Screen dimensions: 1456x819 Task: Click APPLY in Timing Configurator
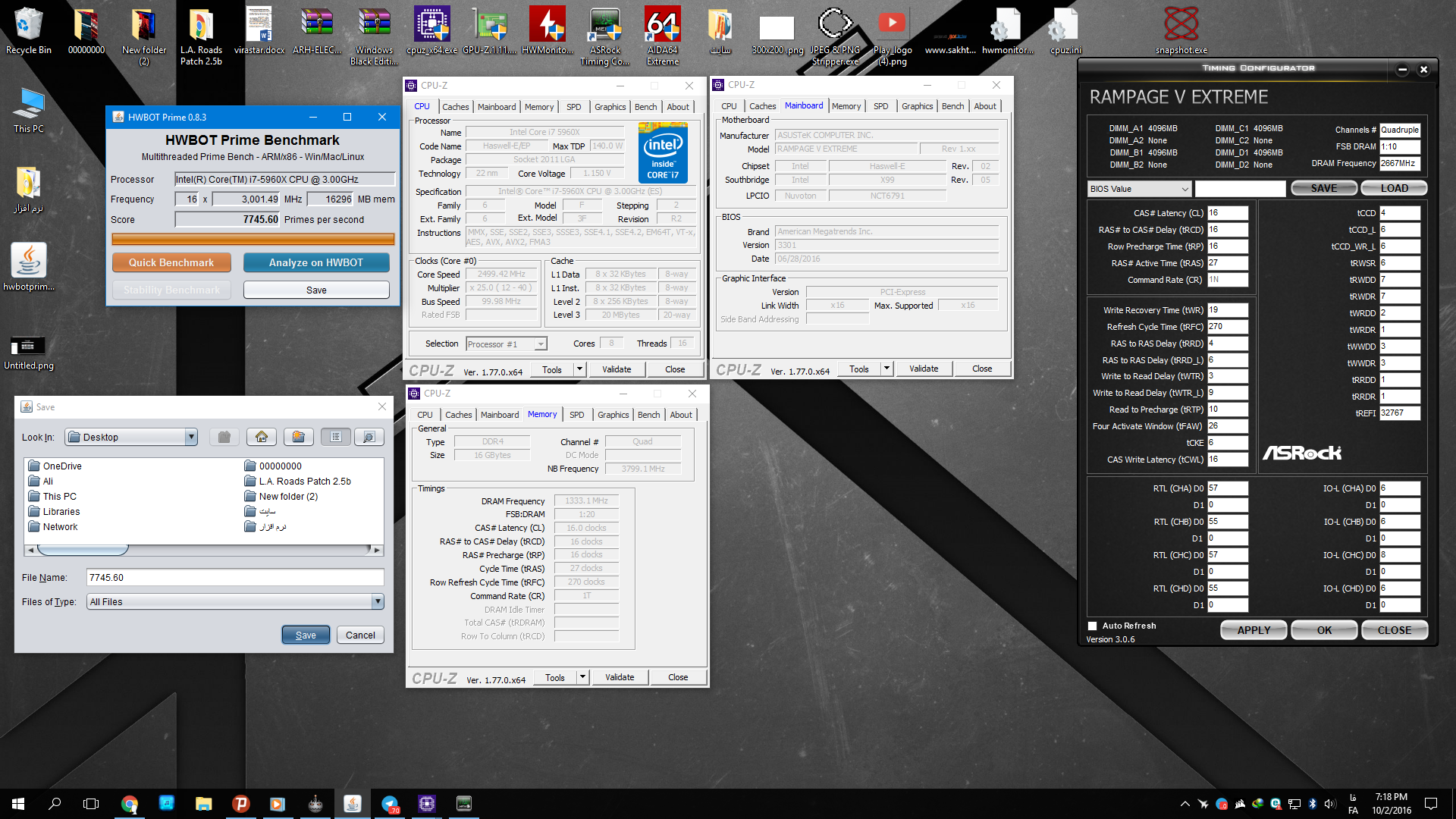pyautogui.click(x=1254, y=630)
